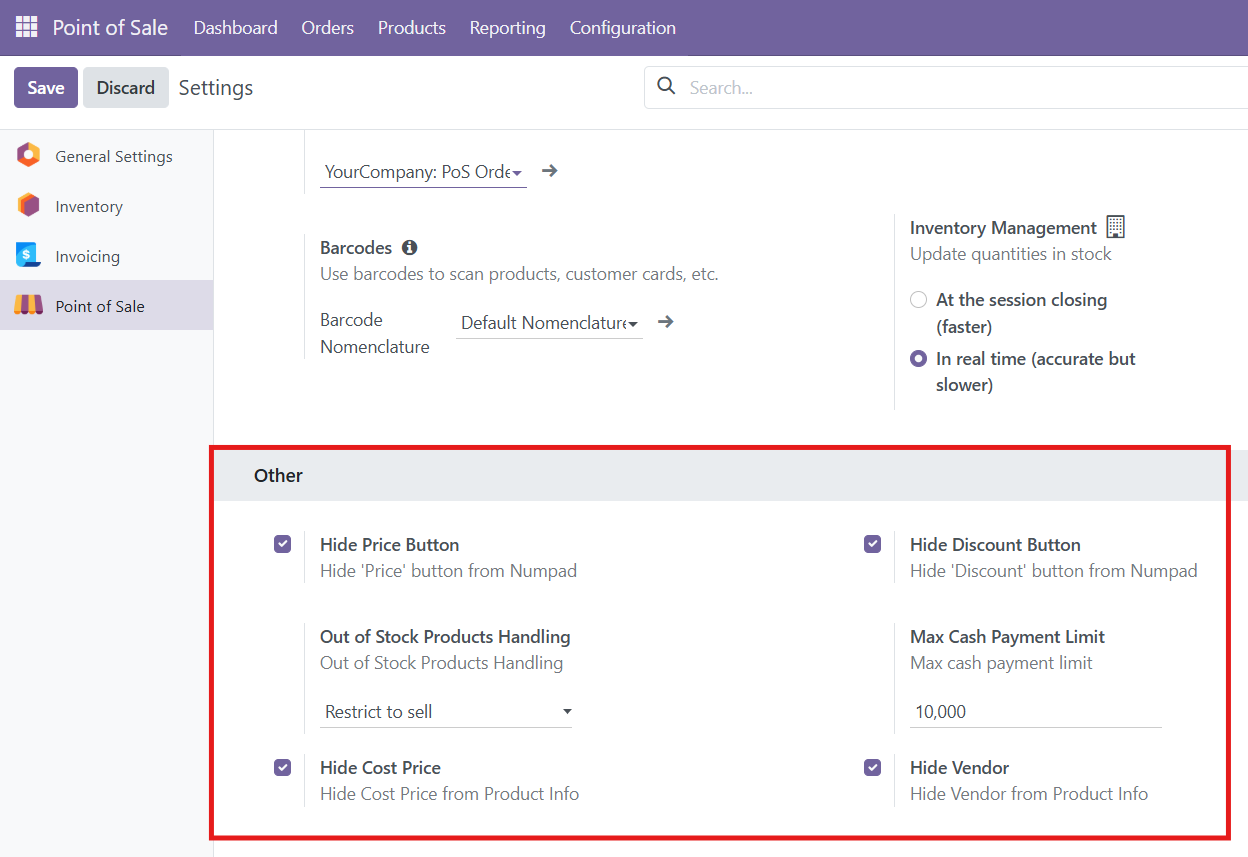Open the Configuration menu
This screenshot has height=857, width=1248.
(x=622, y=28)
